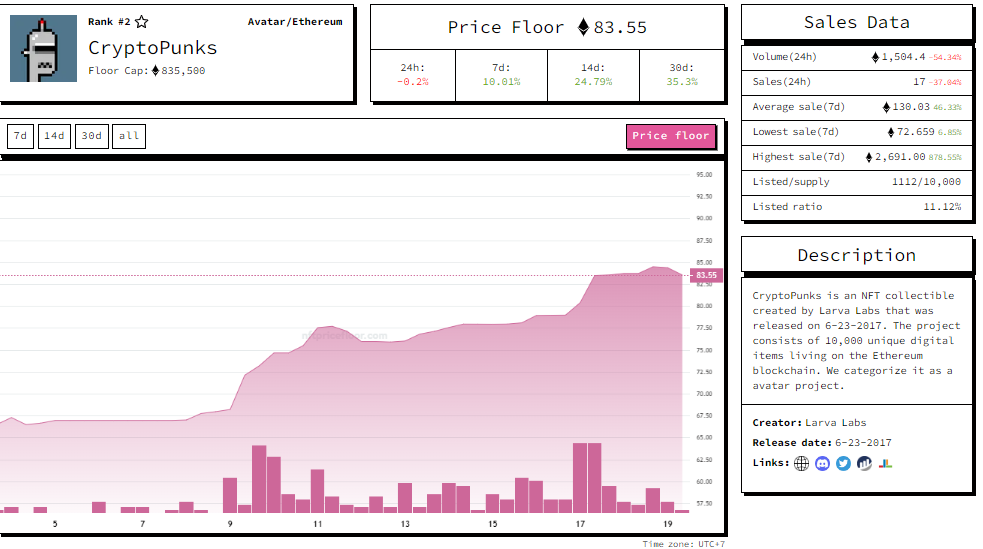Click the x-axis date label 19
Viewport: 983px width, 549px height.
coord(668,524)
